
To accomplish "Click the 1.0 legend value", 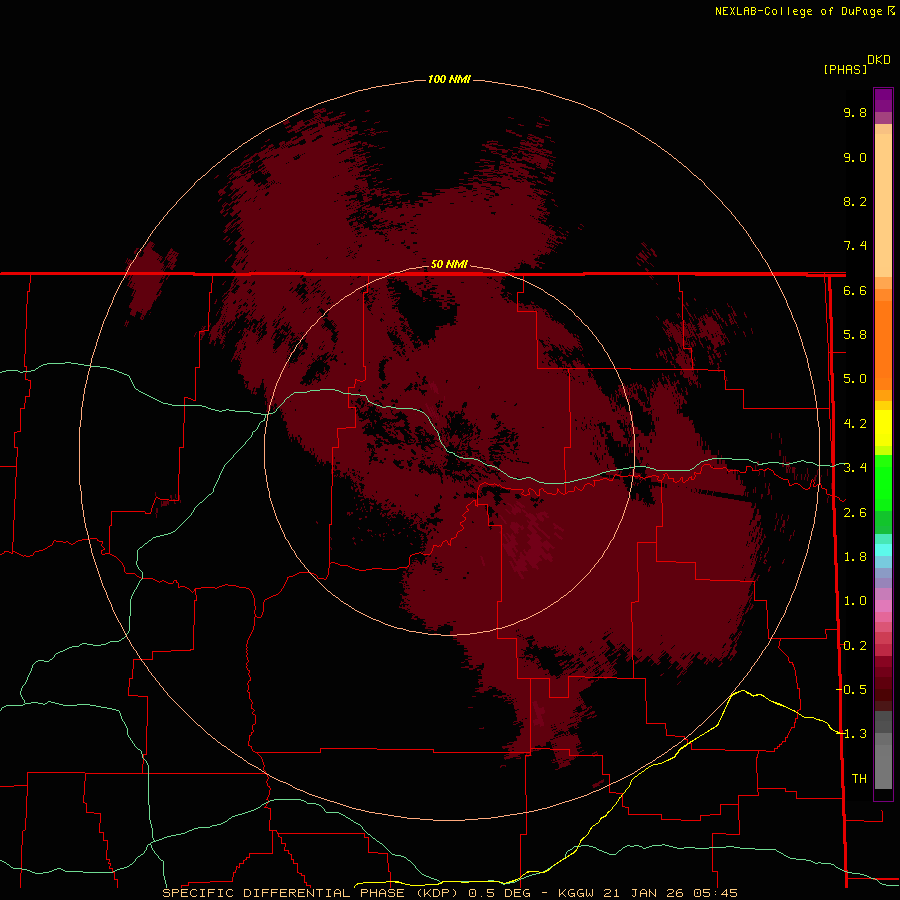I will 855,601.
